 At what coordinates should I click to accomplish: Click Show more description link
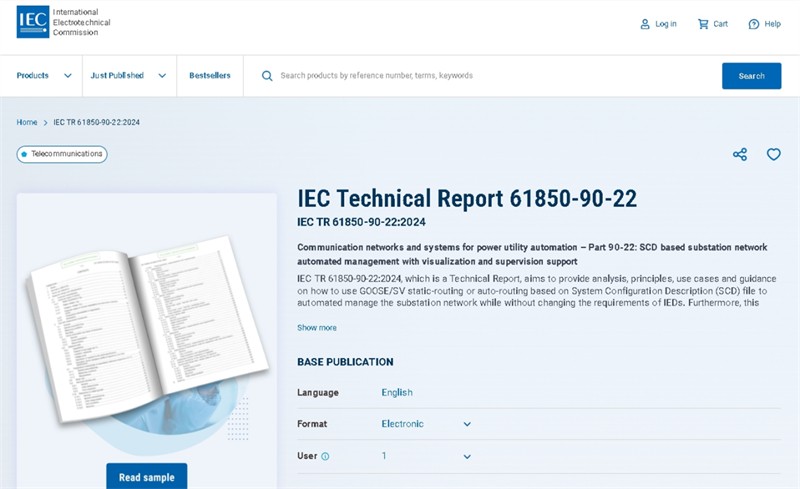[x=317, y=328]
